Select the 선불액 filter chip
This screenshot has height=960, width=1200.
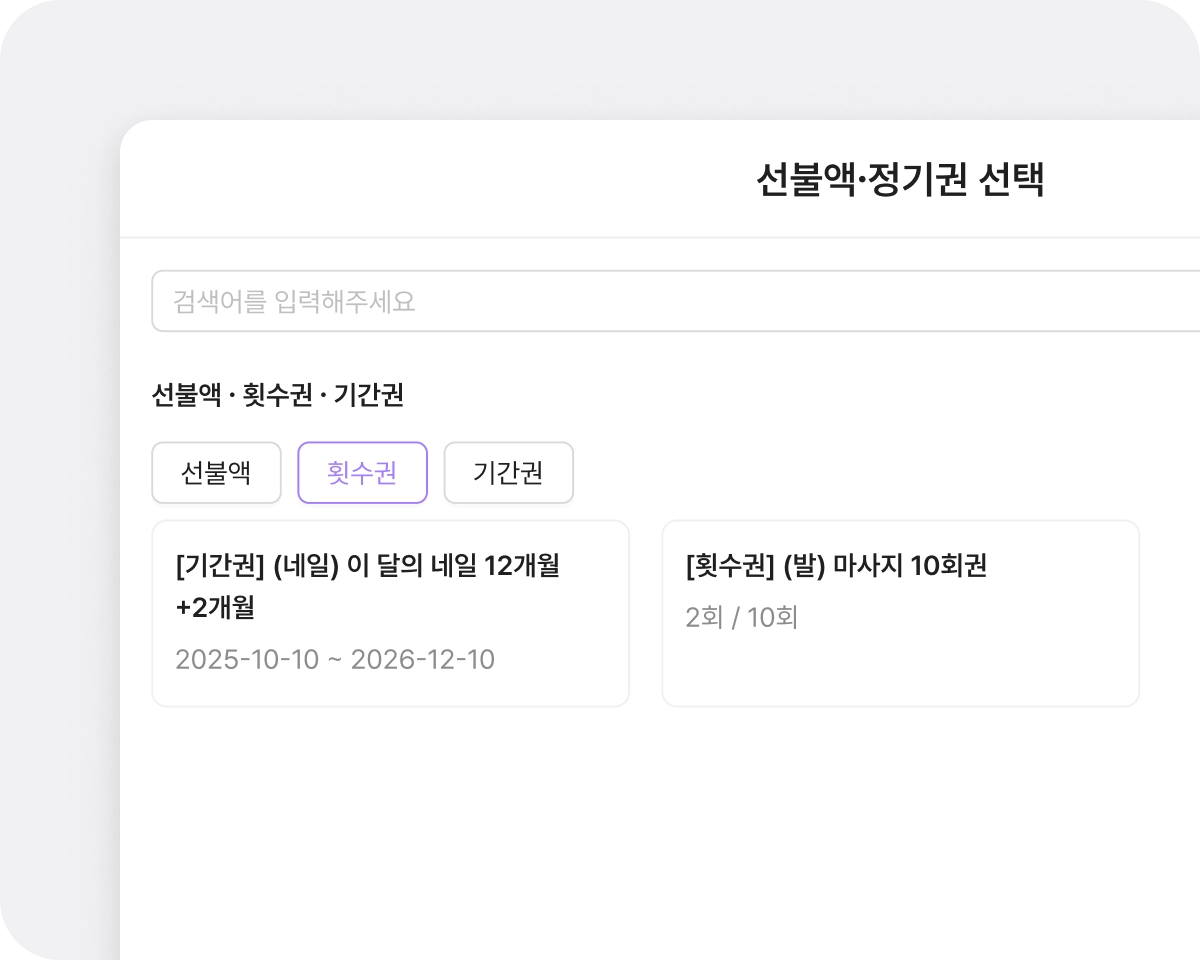[216, 473]
